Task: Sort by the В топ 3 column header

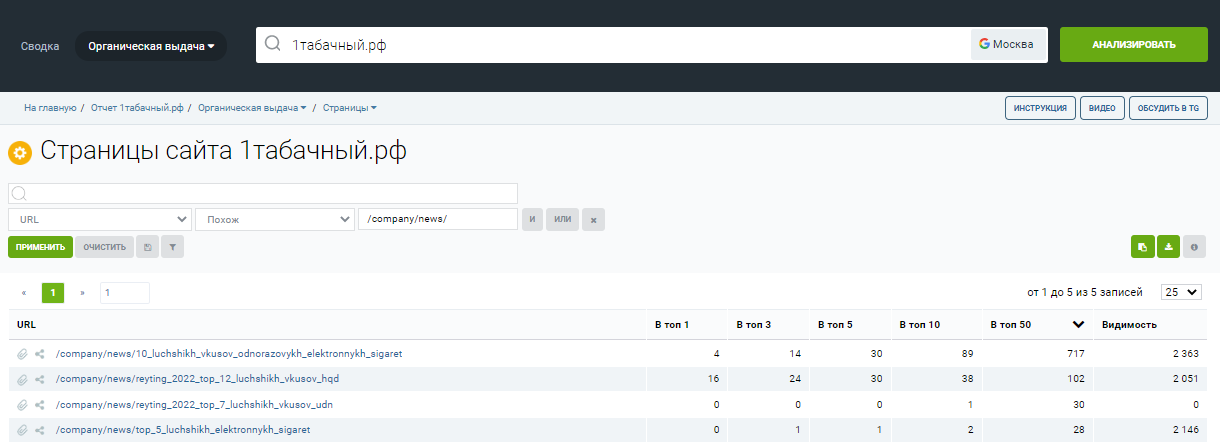Action: (754, 325)
